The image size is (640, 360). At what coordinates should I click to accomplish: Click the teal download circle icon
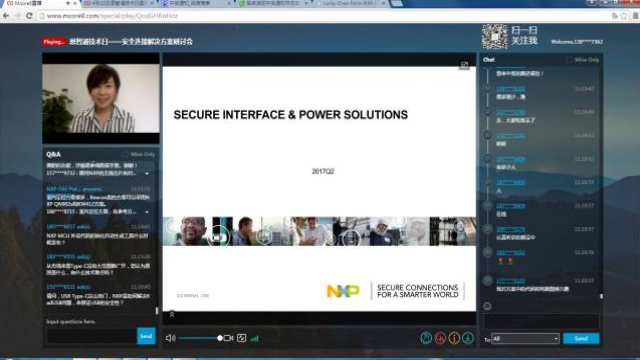(468, 338)
